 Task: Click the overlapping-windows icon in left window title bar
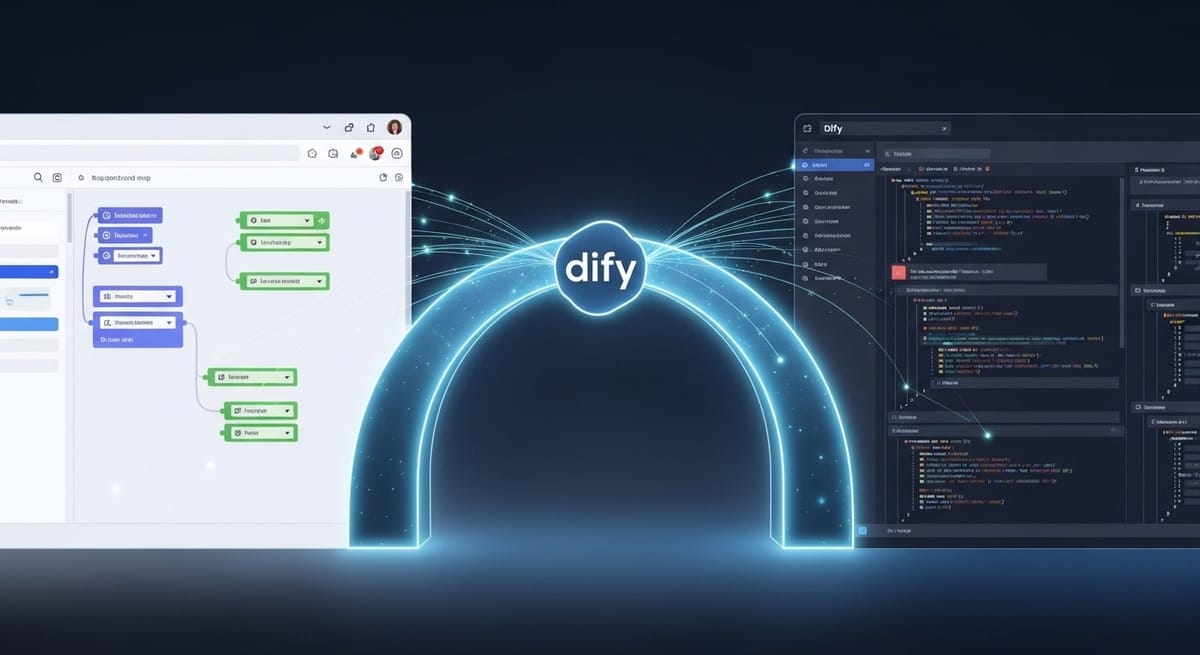(349, 128)
